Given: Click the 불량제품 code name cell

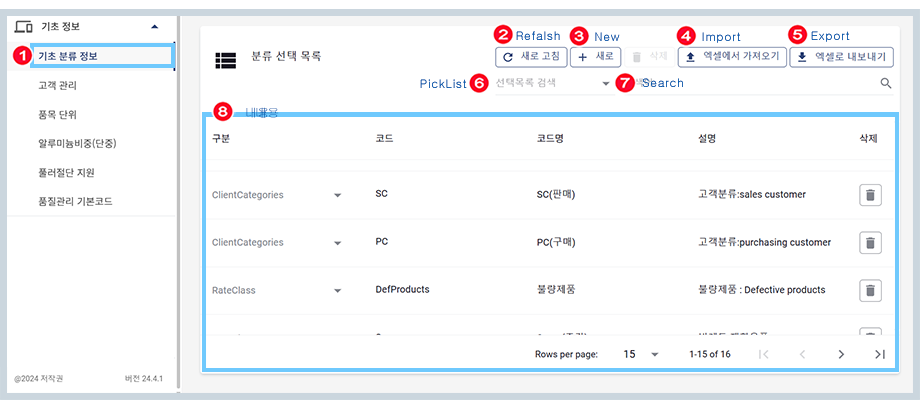Looking at the screenshot, I should pyautogui.click(x=555, y=290).
